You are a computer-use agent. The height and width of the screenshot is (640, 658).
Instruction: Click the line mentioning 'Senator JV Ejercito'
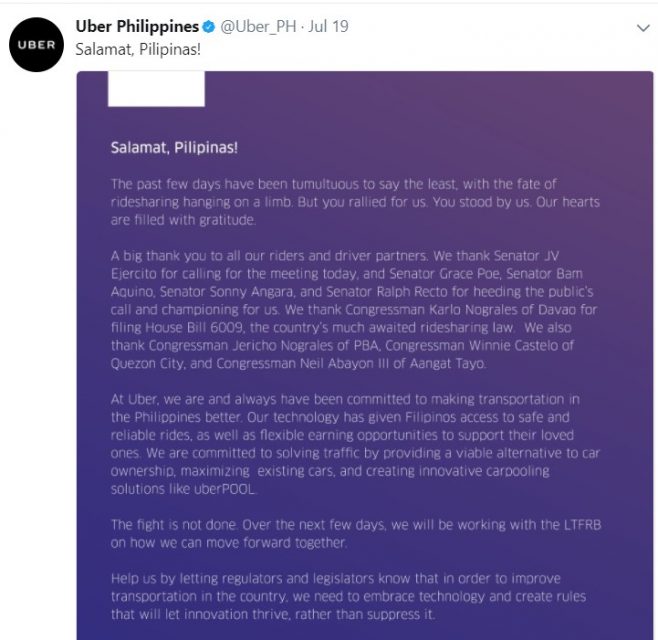pyautogui.click(x=334, y=256)
